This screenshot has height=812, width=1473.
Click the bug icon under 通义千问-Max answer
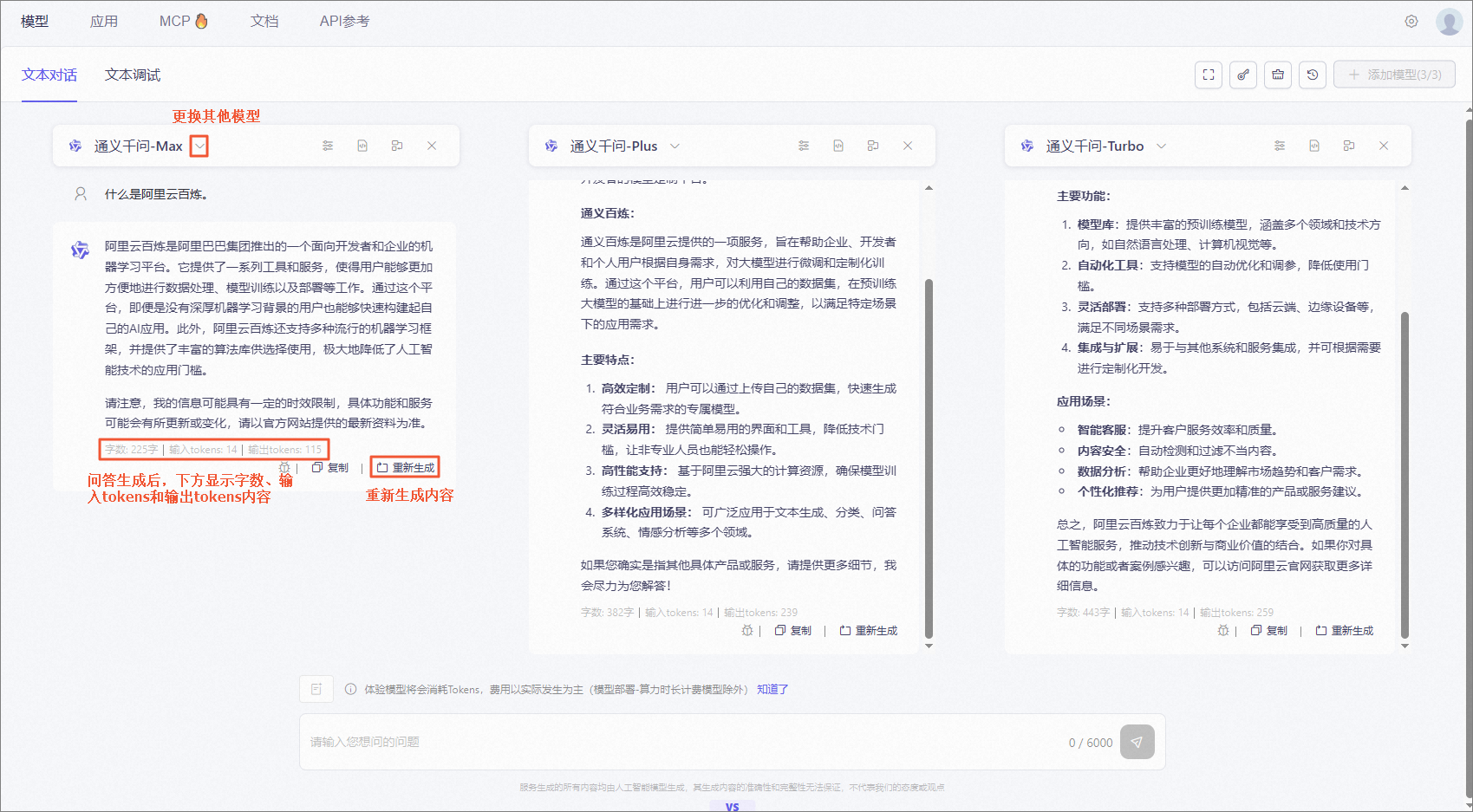284,468
